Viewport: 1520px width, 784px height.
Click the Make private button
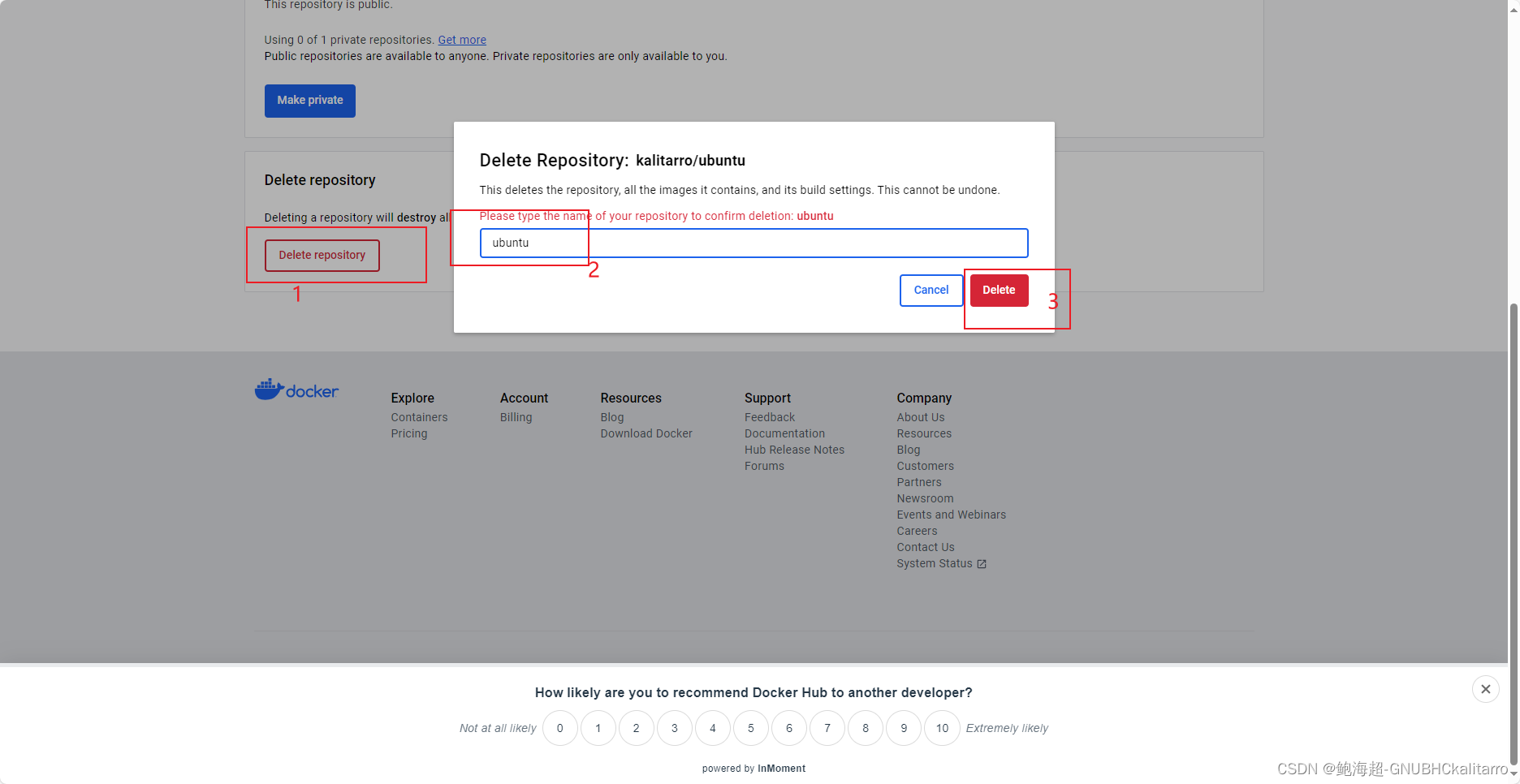(x=310, y=101)
